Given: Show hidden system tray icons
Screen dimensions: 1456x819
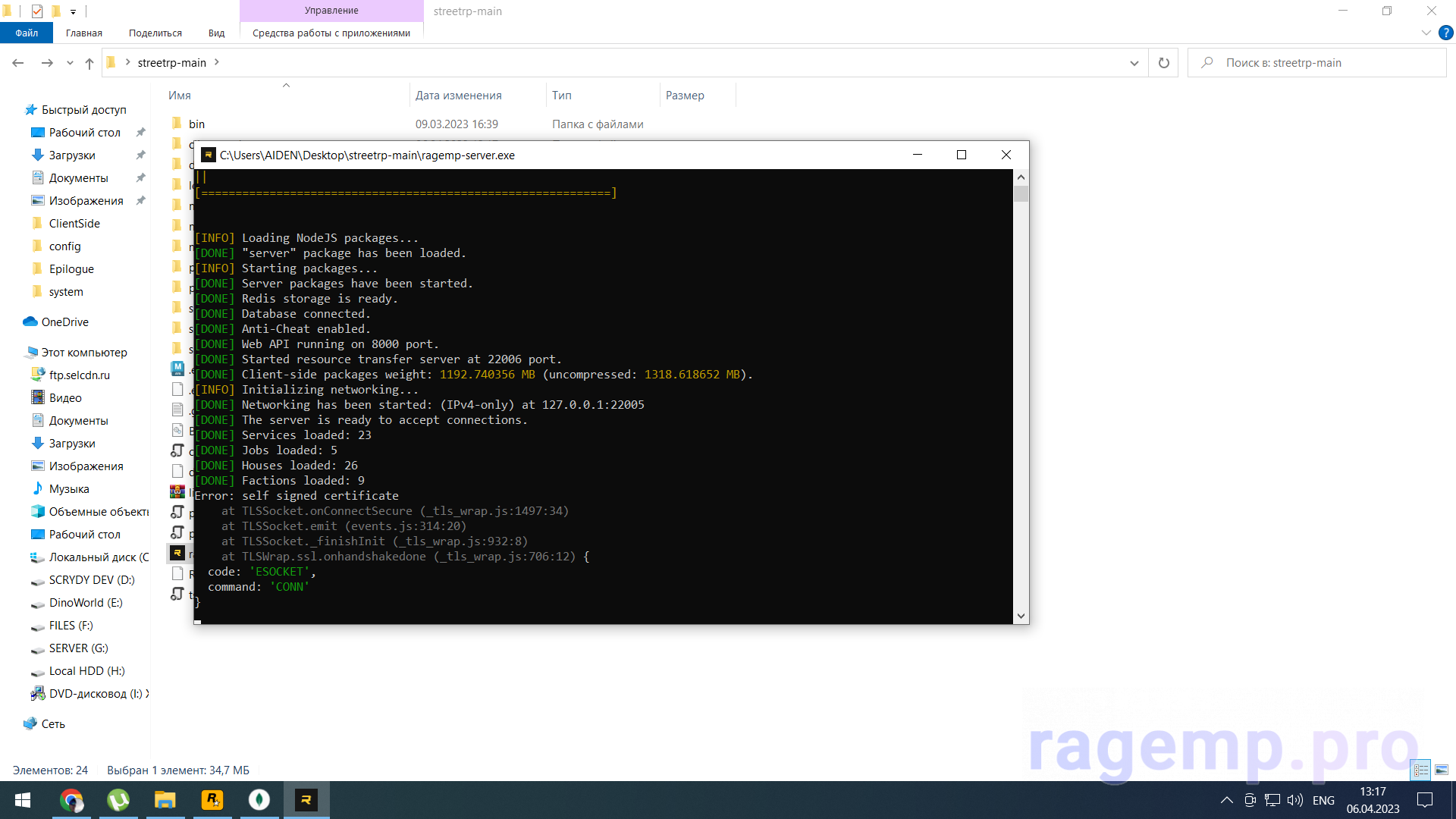Looking at the screenshot, I should click(1226, 800).
